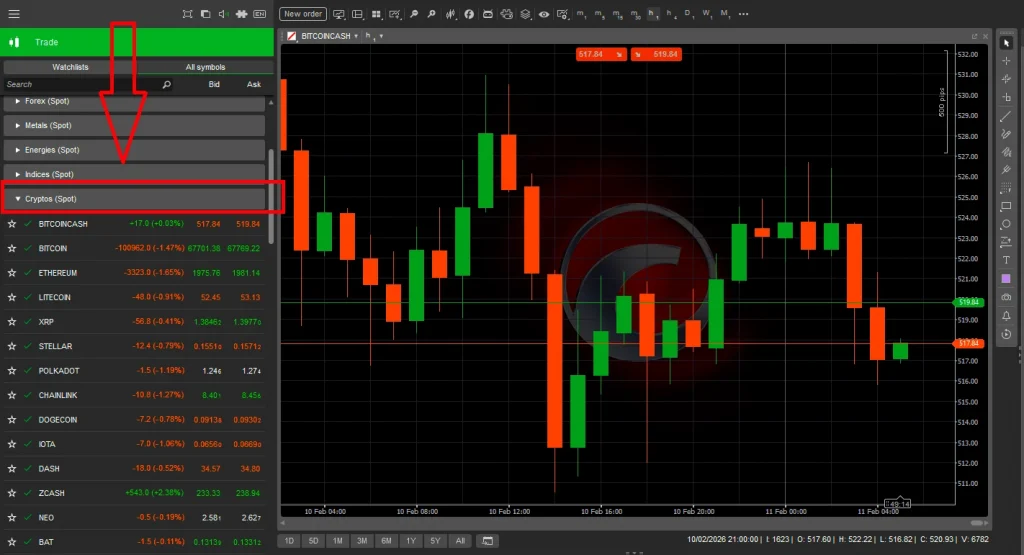
Task: Open the chart type candlestick dropdown
Action: click(x=451, y=14)
